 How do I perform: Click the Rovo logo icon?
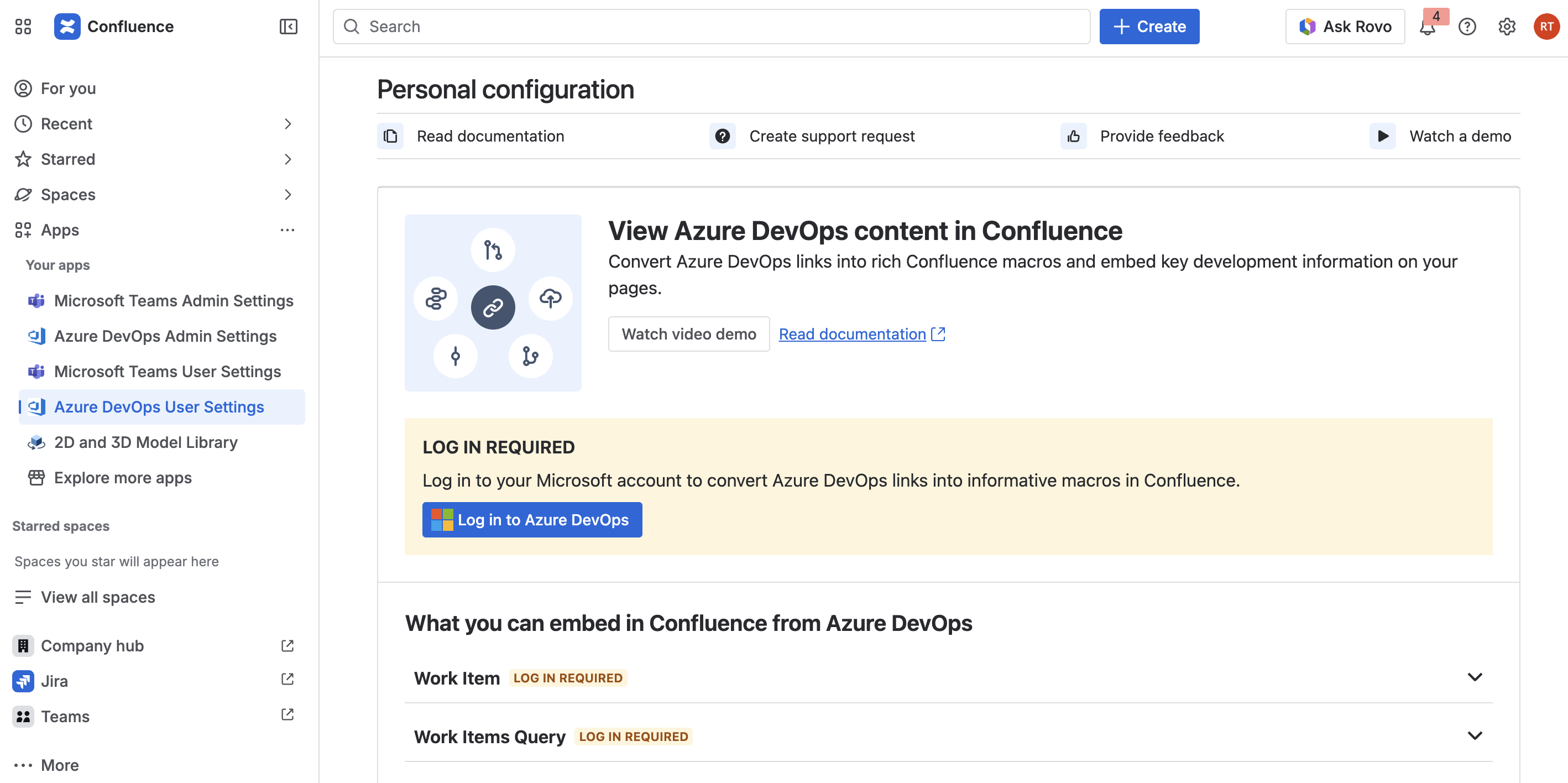pyautogui.click(x=1307, y=26)
